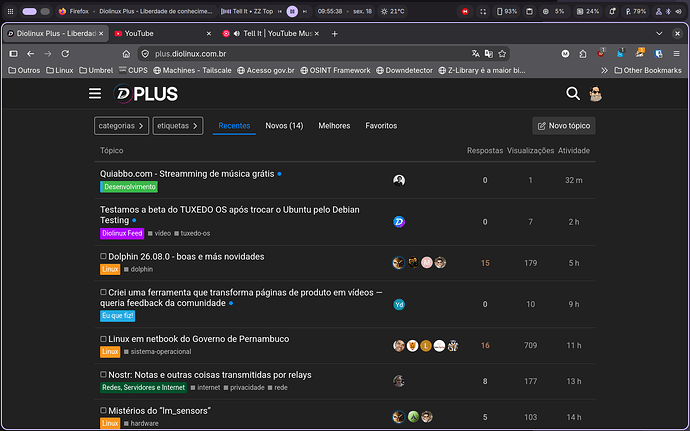Open the TUXEDO OS beta topic
The image size is (690, 431).
tap(230, 215)
